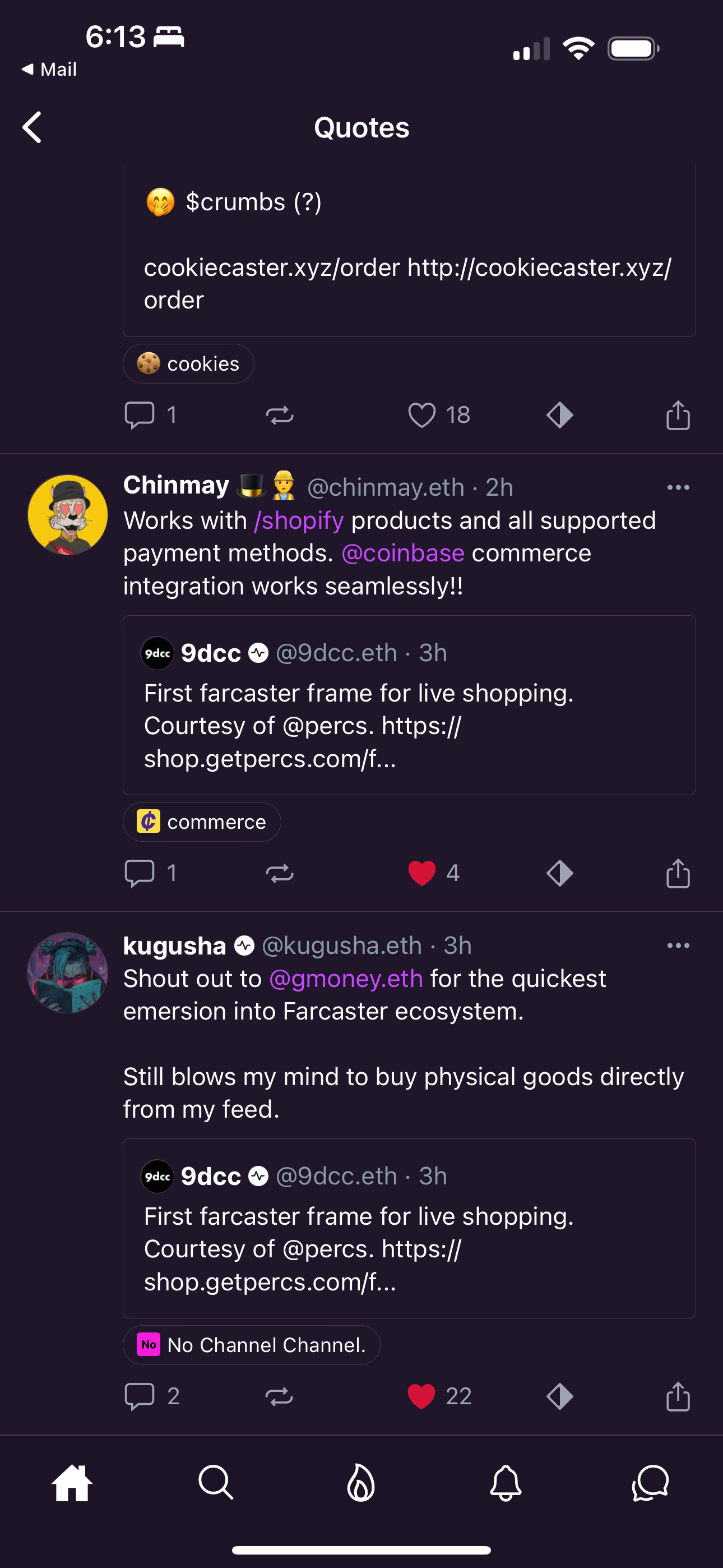Image resolution: width=723 pixels, height=1568 pixels.
Task: Unlike kugusha's post with 22 likes
Action: (x=421, y=1396)
